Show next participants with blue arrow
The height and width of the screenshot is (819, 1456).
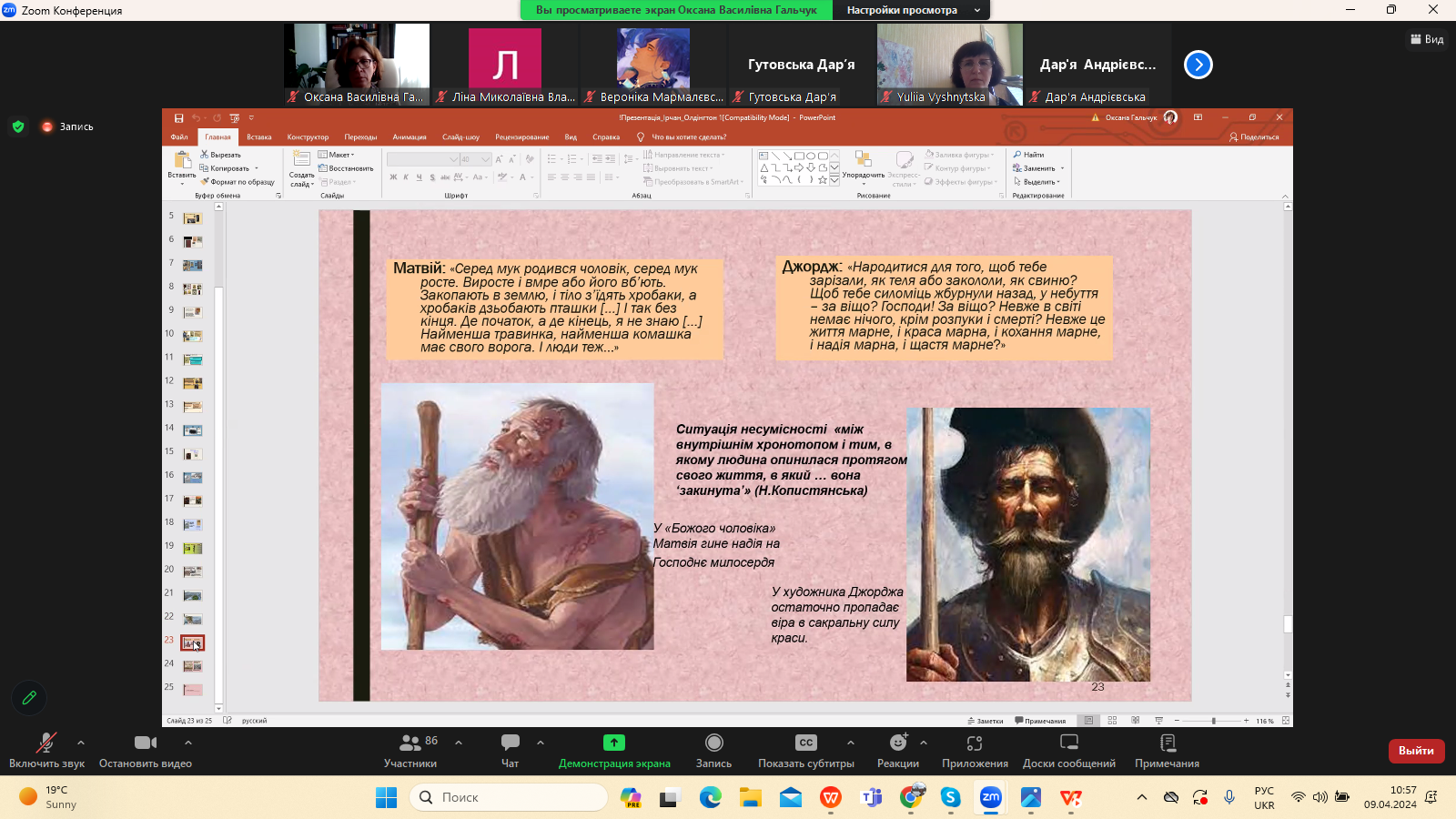click(1198, 65)
